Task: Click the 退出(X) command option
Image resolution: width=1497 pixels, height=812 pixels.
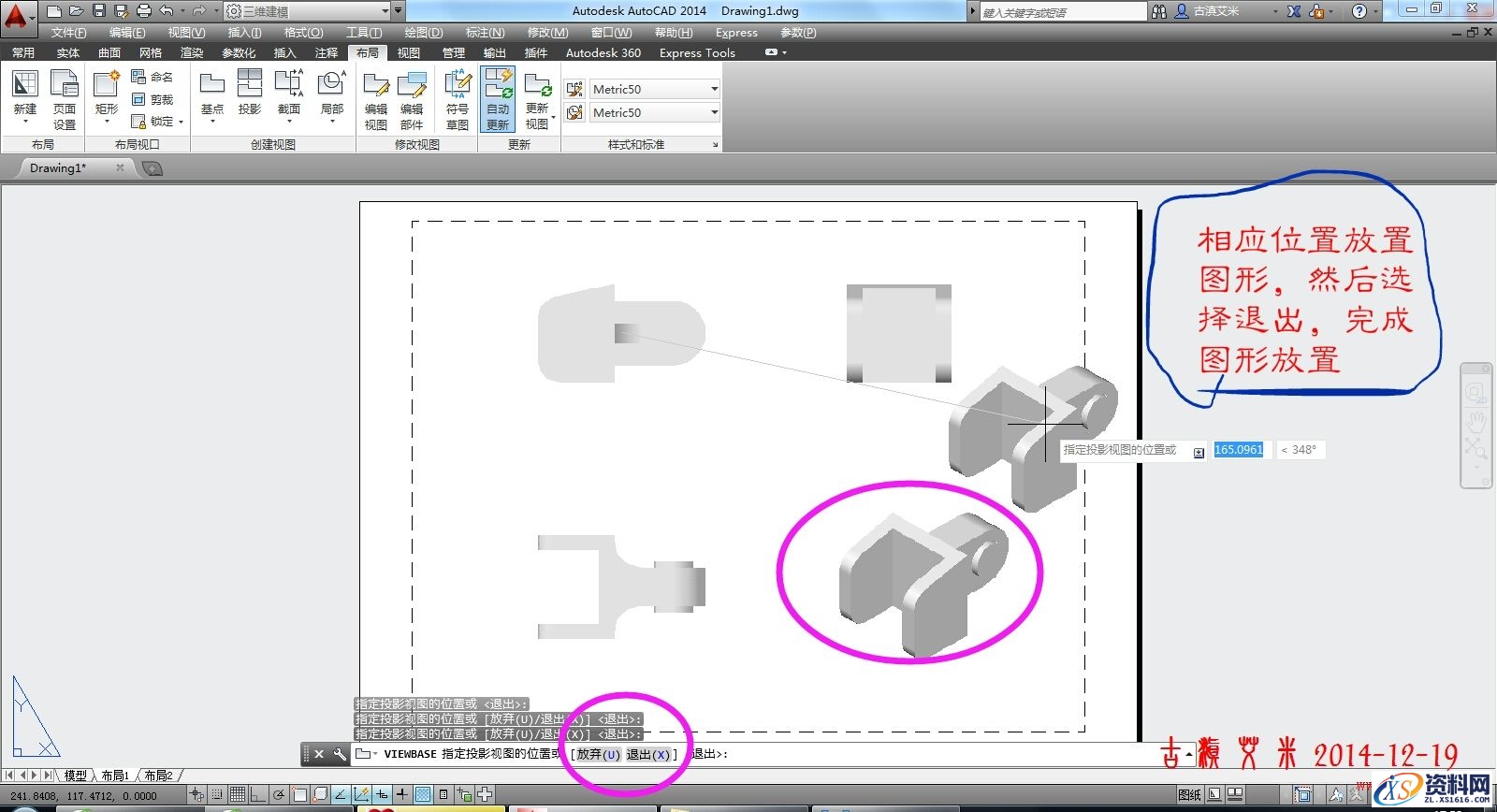Action: coord(648,754)
